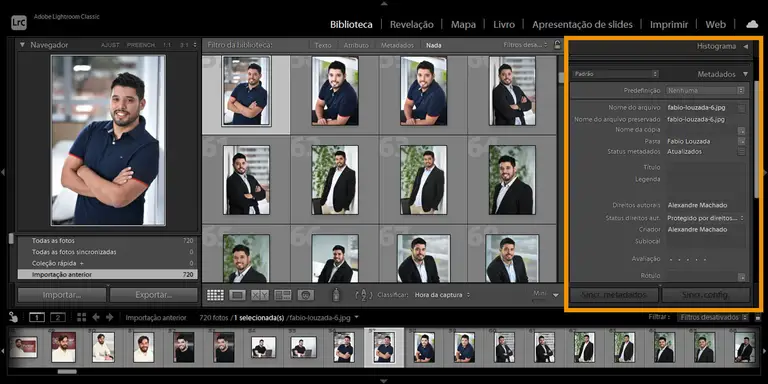Click the sync hand icon above filmstrip

tap(13, 317)
